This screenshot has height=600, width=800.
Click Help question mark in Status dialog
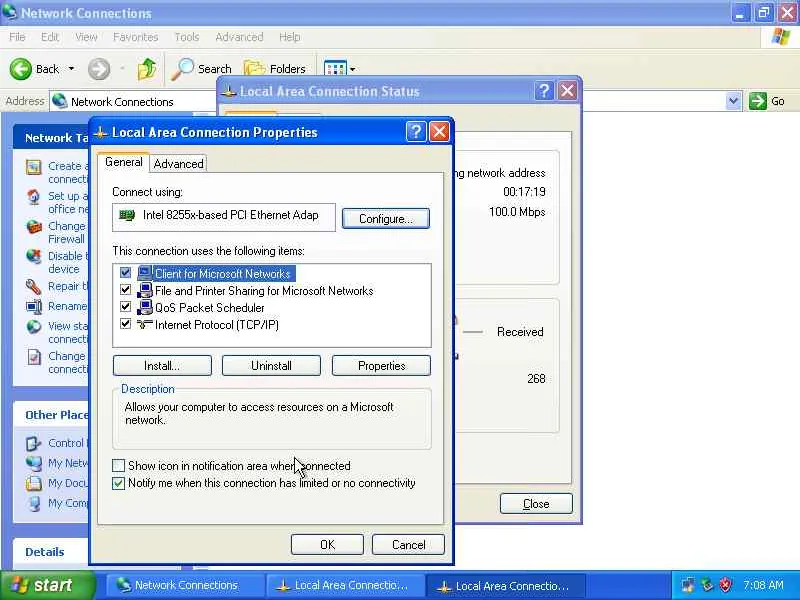(x=544, y=91)
